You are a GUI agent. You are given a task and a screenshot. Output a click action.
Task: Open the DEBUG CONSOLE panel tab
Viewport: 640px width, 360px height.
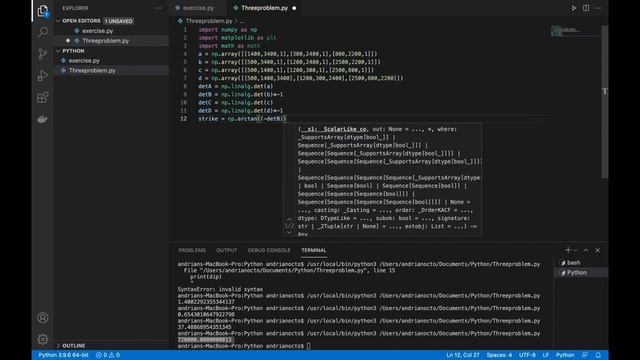coord(269,250)
